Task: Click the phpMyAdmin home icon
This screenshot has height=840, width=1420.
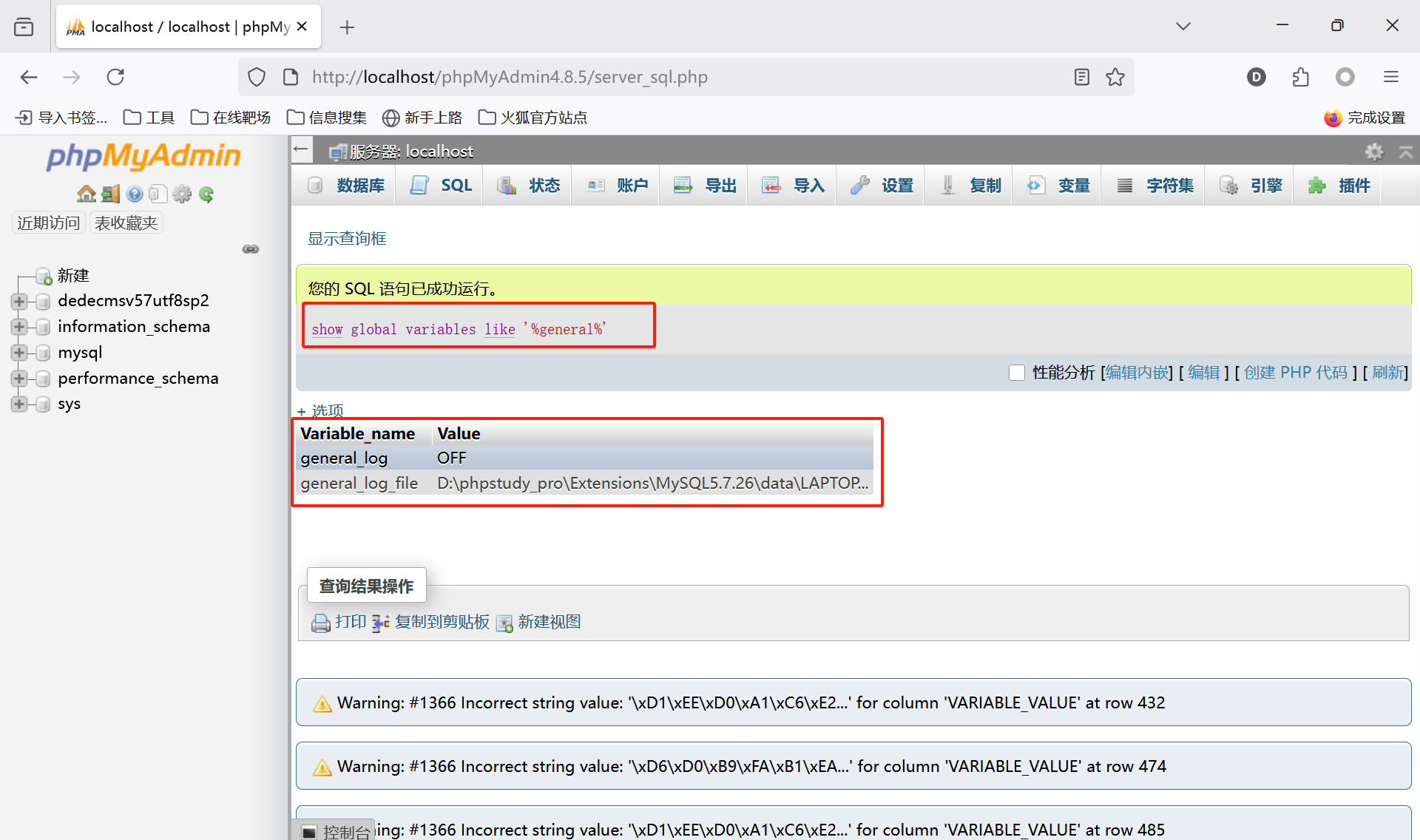Action: [x=87, y=194]
